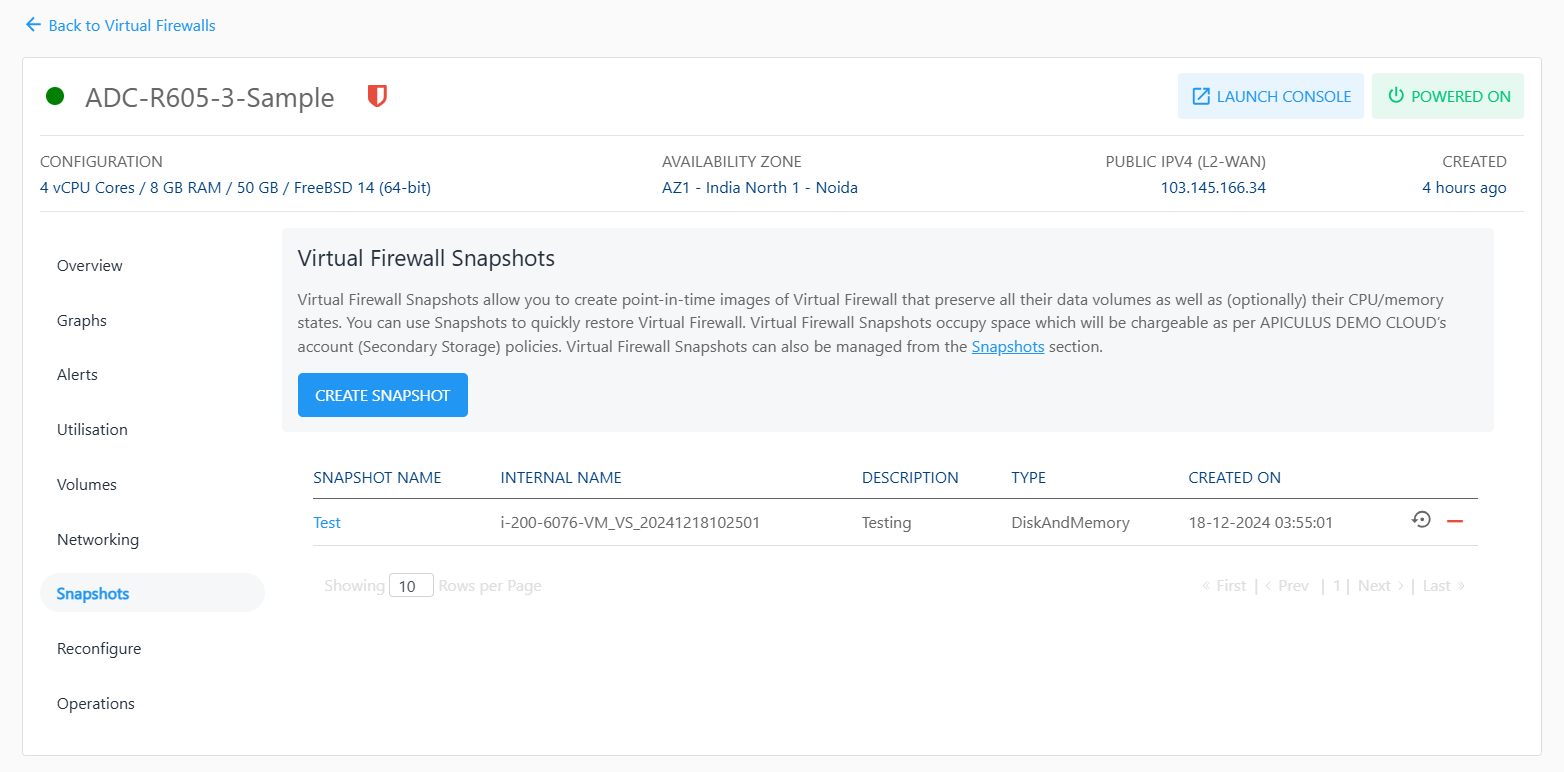The height and width of the screenshot is (772, 1564).
Task: Click the red delete snapshot icon
Action: [x=1455, y=522]
